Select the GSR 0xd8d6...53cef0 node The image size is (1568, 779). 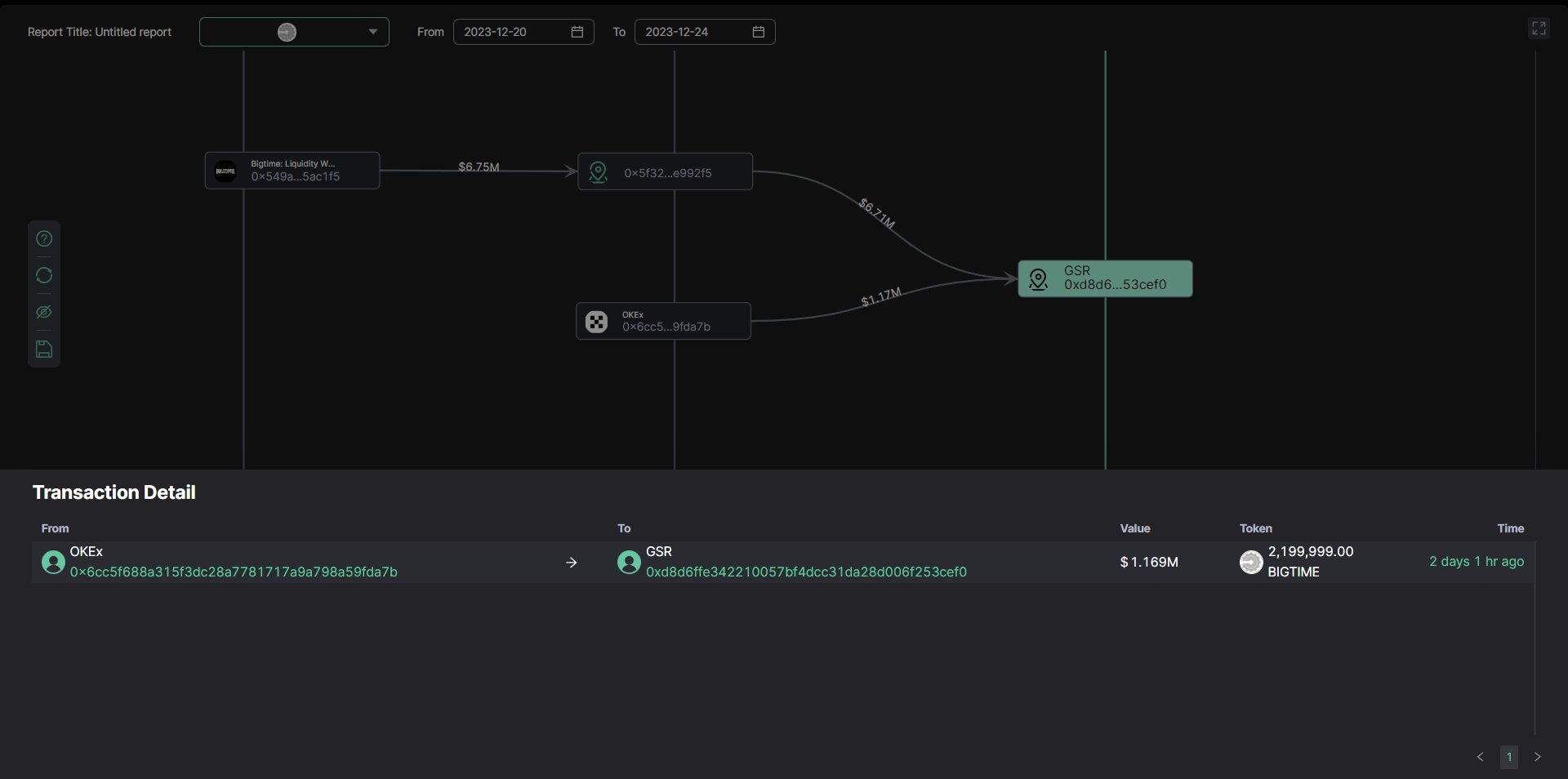click(x=1105, y=278)
